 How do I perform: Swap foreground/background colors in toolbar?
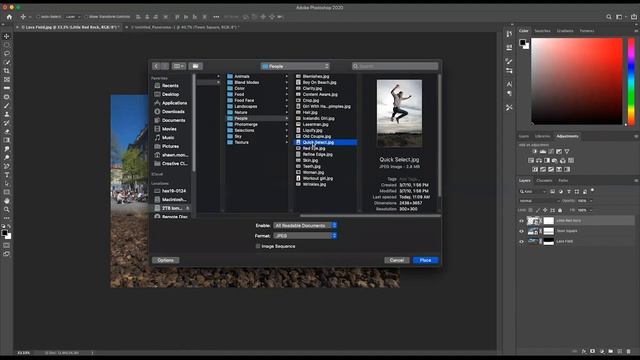tap(10, 226)
